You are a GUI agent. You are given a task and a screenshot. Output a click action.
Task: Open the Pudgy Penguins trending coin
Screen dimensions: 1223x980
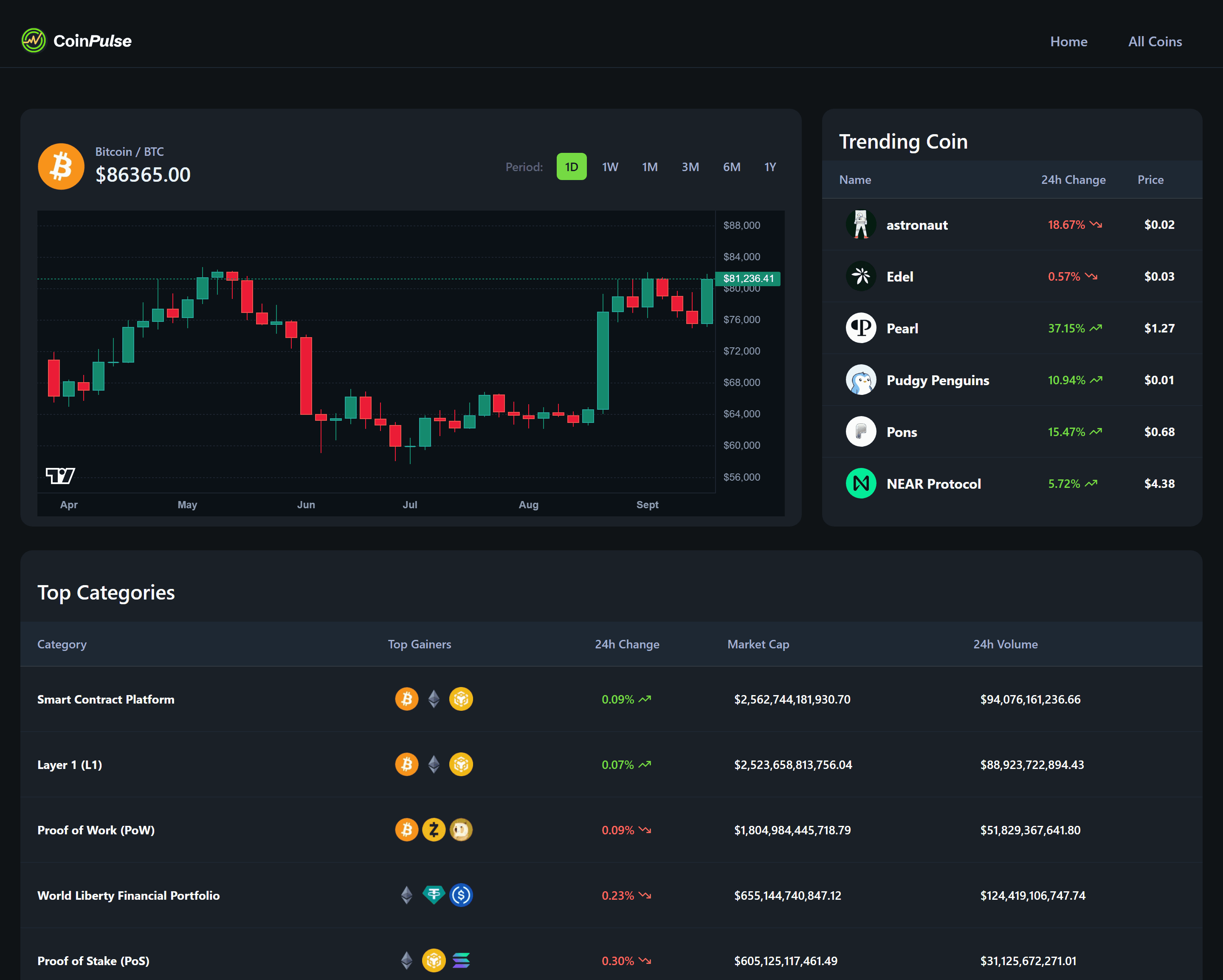[x=938, y=380]
